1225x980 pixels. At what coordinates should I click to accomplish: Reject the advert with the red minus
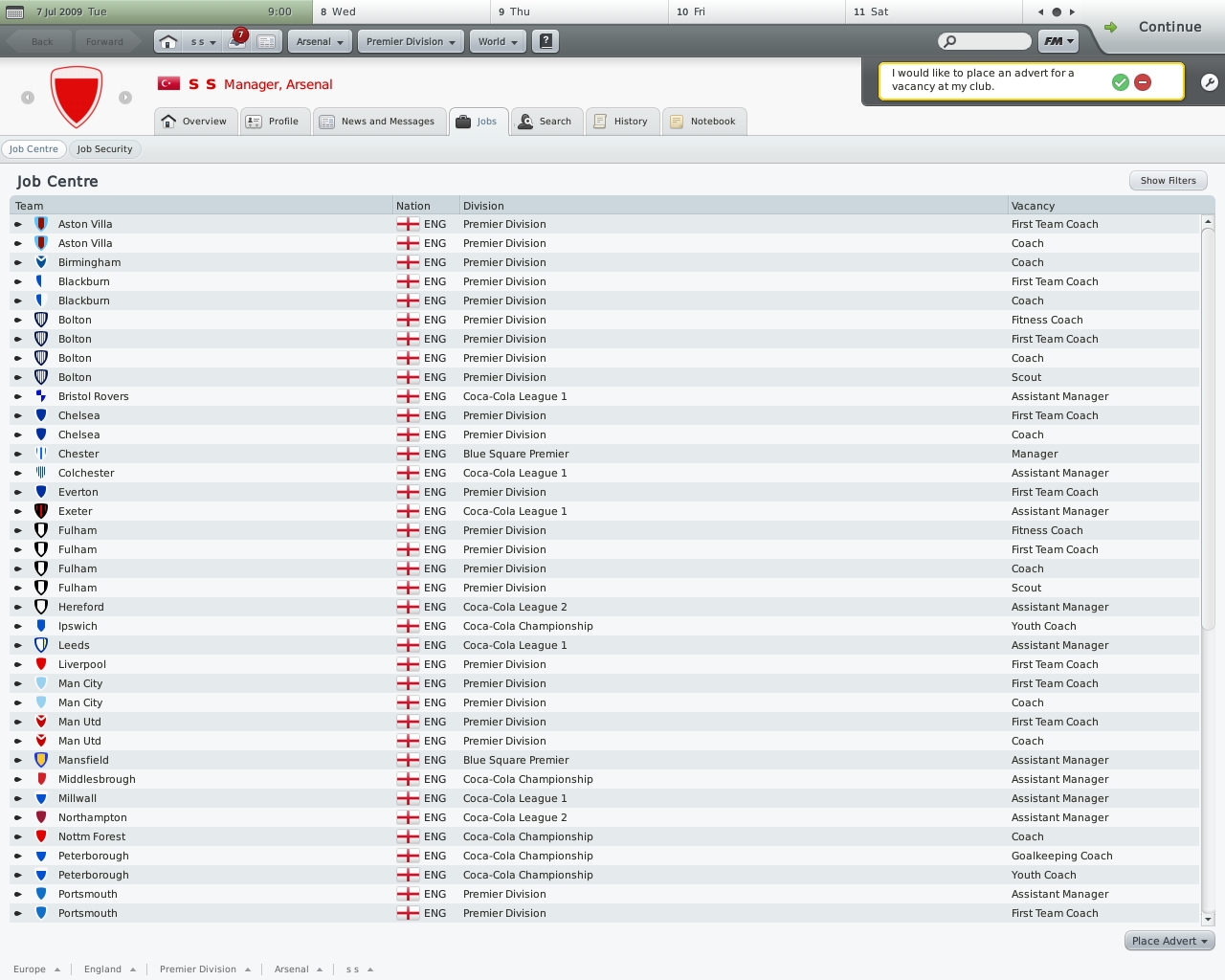click(x=1143, y=82)
